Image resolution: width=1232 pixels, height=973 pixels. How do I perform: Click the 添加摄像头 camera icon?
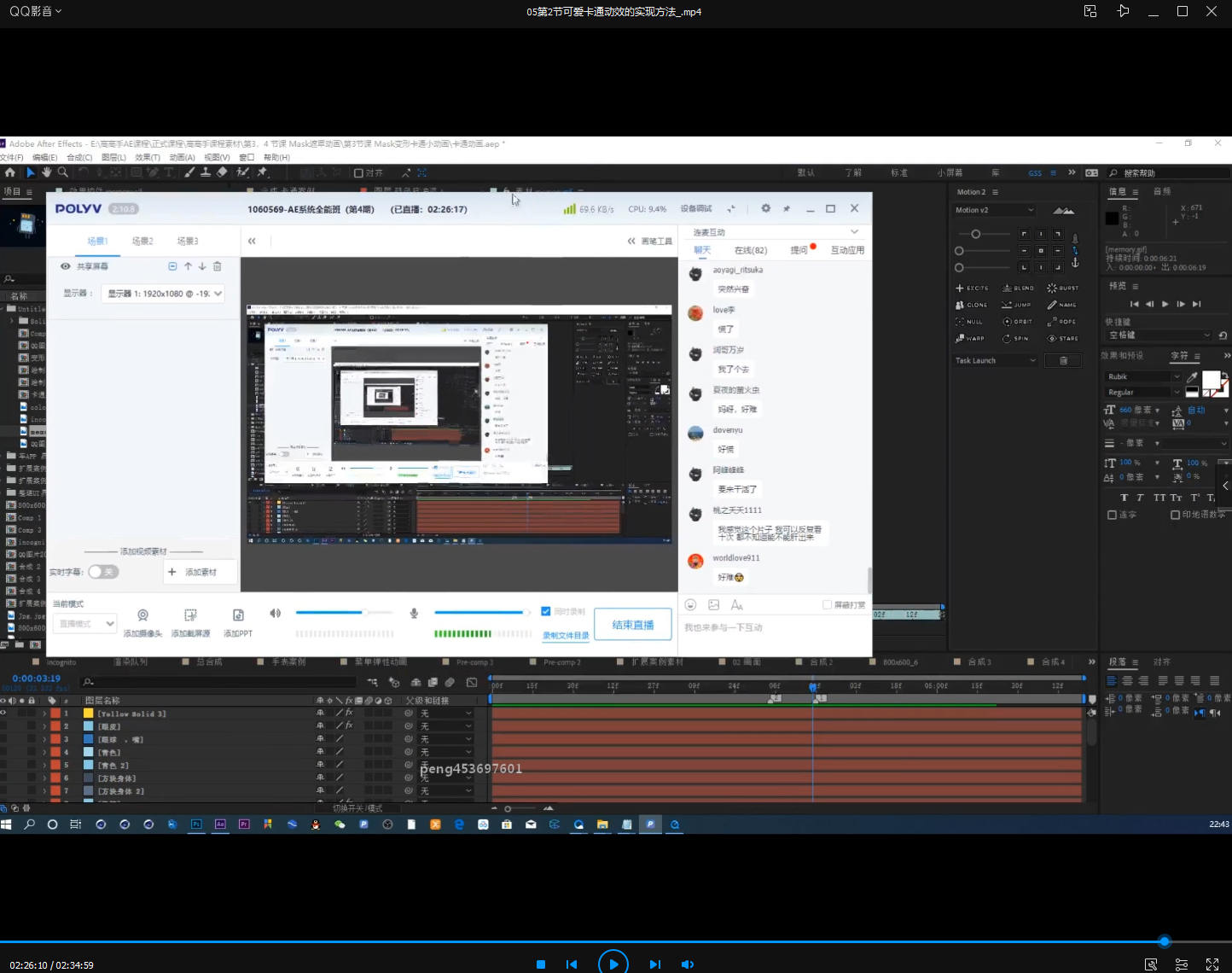[x=142, y=615]
